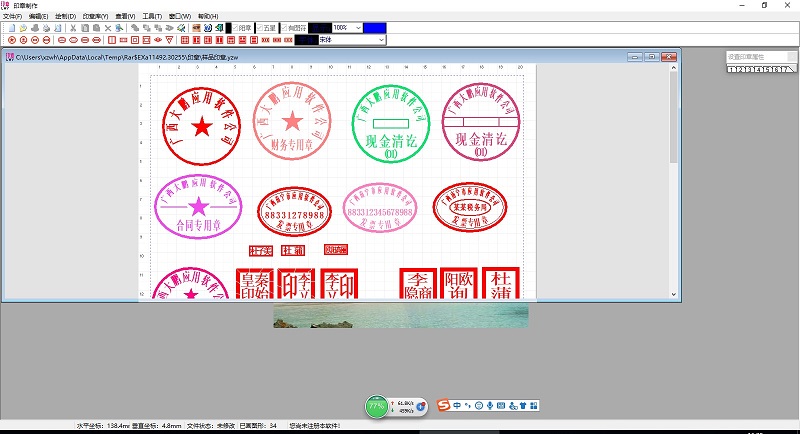Screen dimensions: 800x434
Task: Open the 文件(F) menu
Action: tap(12, 16)
